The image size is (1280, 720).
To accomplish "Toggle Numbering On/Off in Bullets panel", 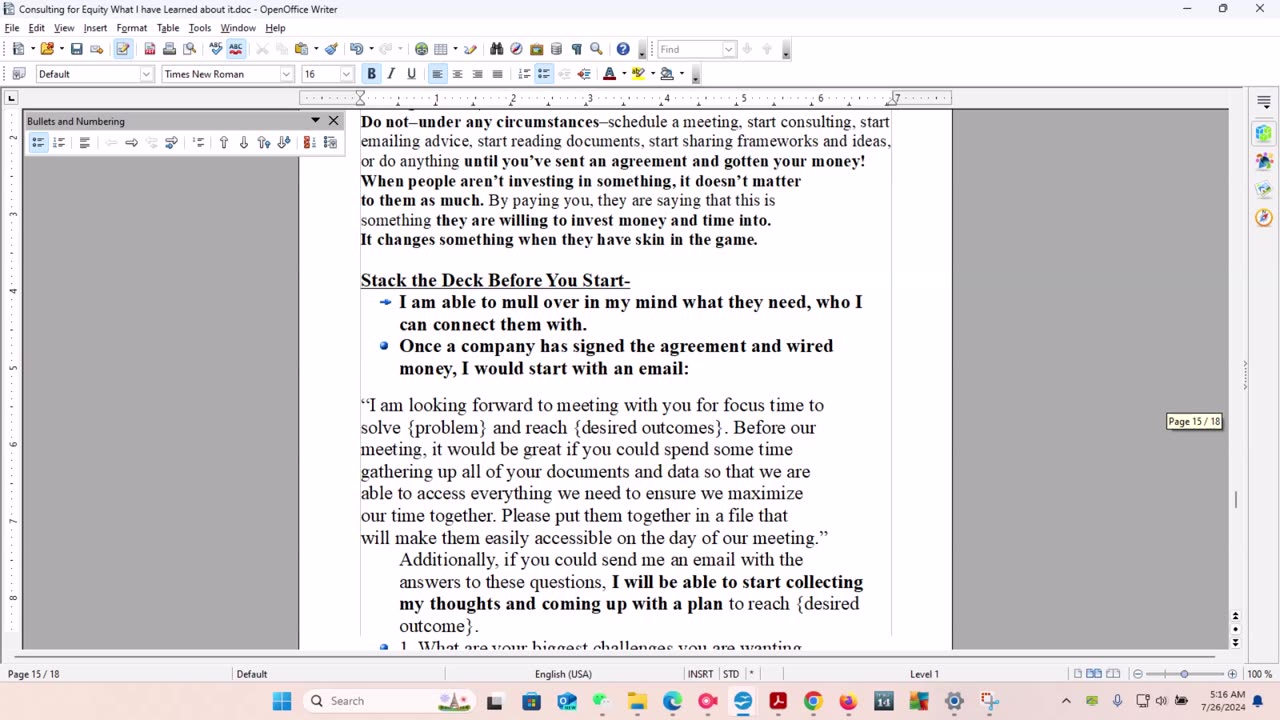I will (59, 143).
